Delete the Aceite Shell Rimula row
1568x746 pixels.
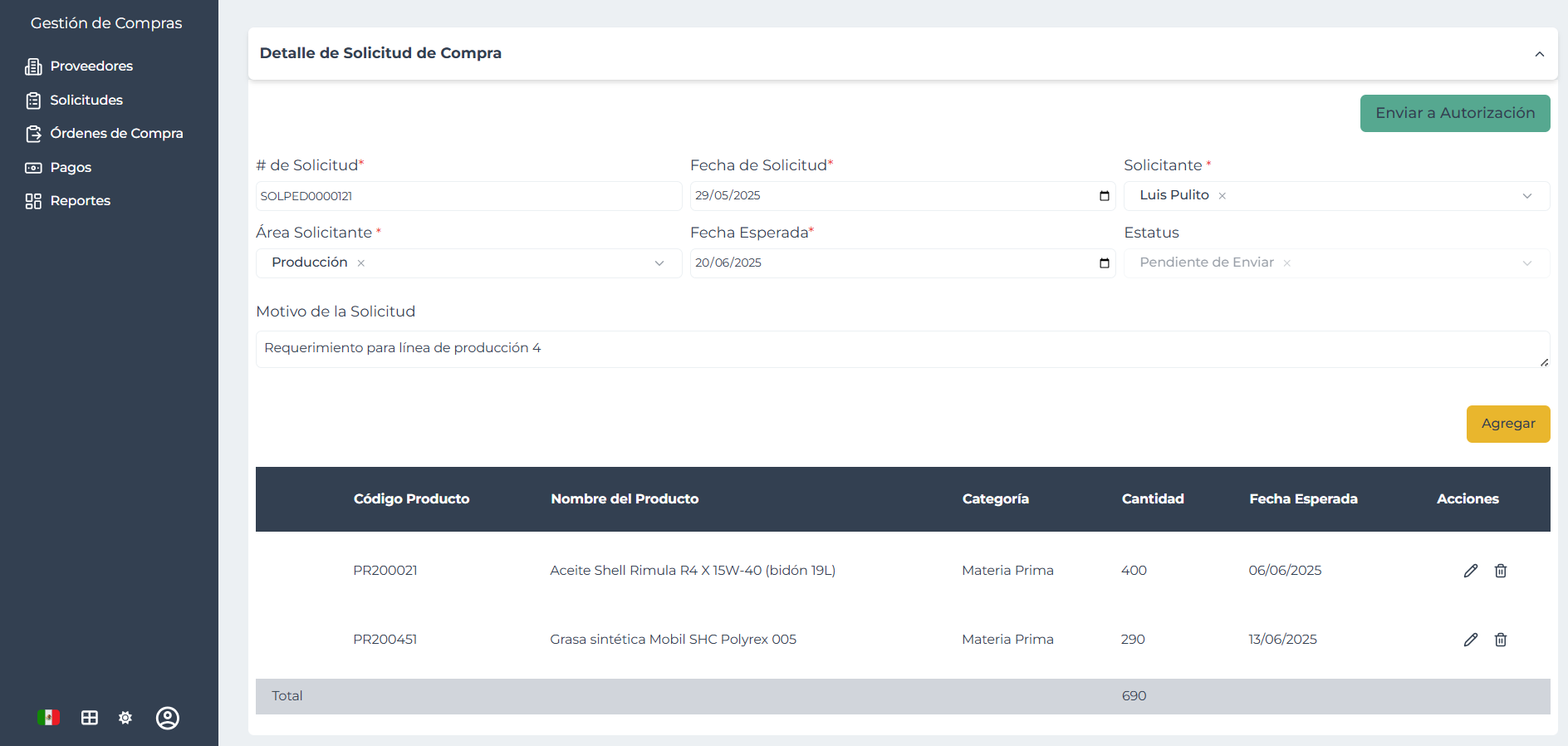(x=1501, y=571)
